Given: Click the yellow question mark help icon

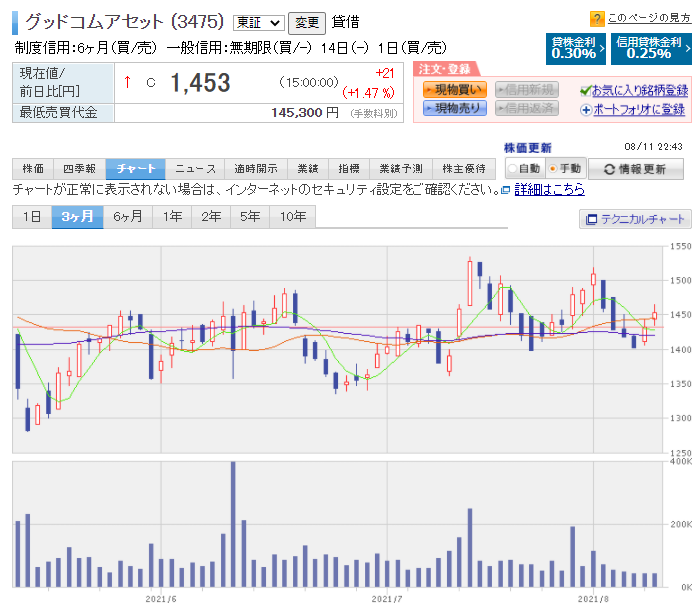Looking at the screenshot, I should pos(597,19).
